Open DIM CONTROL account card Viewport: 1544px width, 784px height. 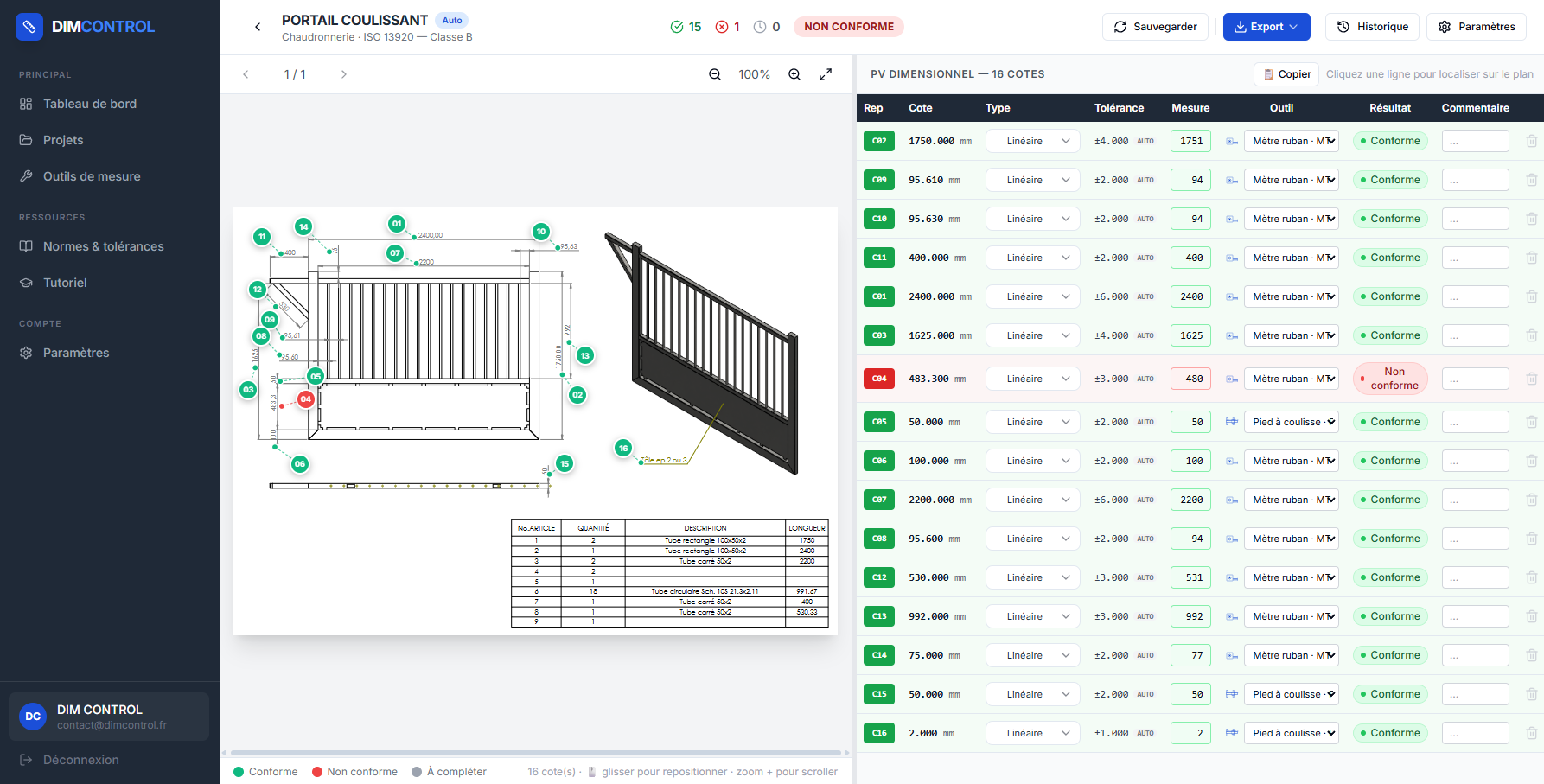(109, 717)
